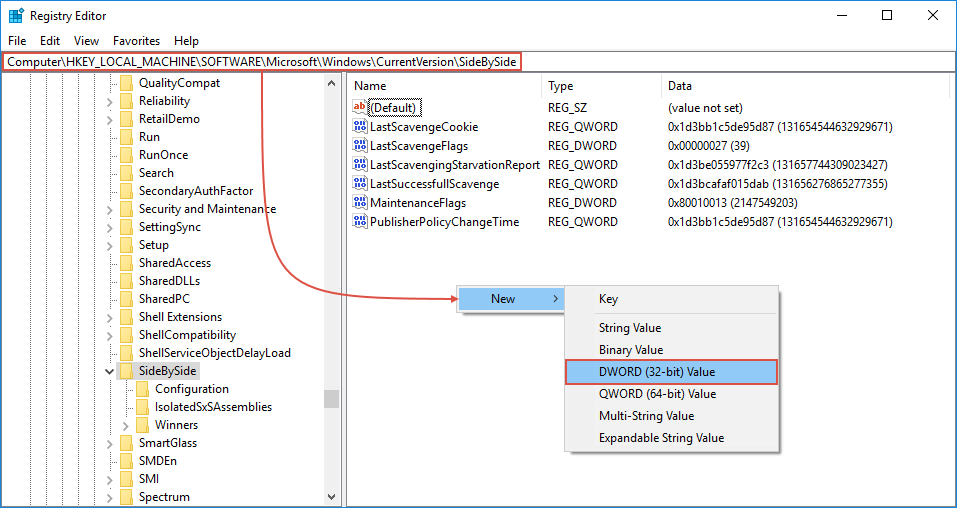Click the LastSuccessfulScavenge value icon
This screenshot has height=508, width=957.
tap(360, 183)
